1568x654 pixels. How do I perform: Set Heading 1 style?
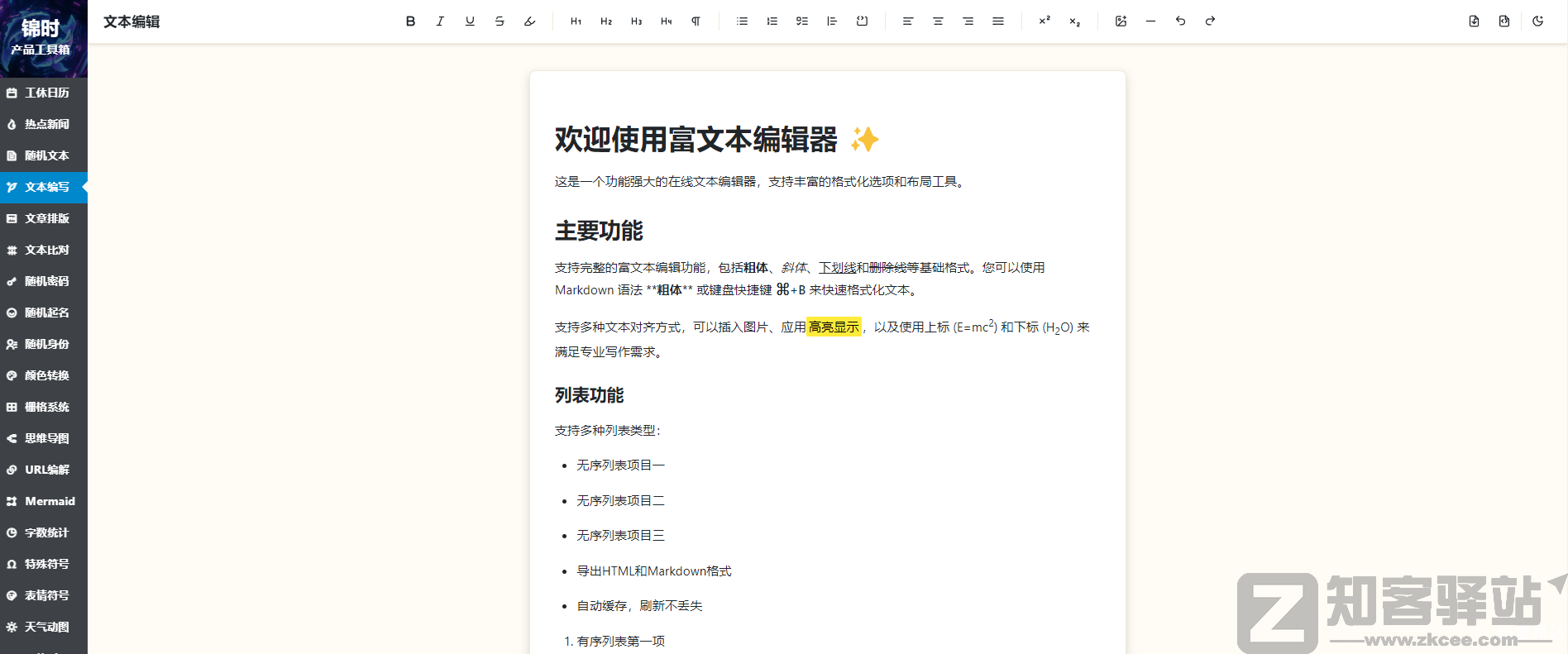tap(576, 21)
